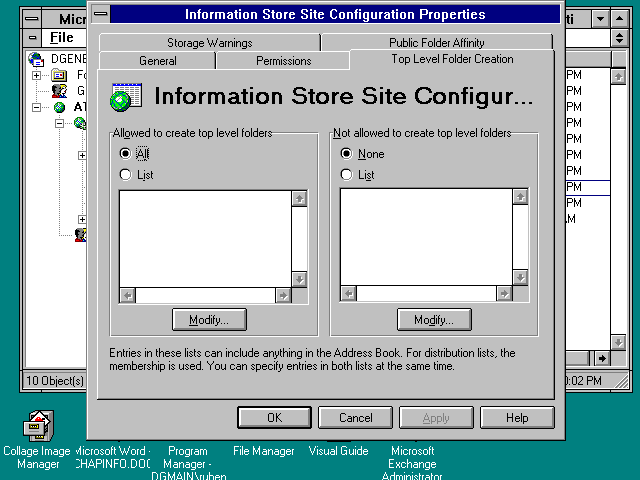Select Microsoft Exchange Administrator minimized icon
This screenshot has width=640, height=480.
[412, 463]
